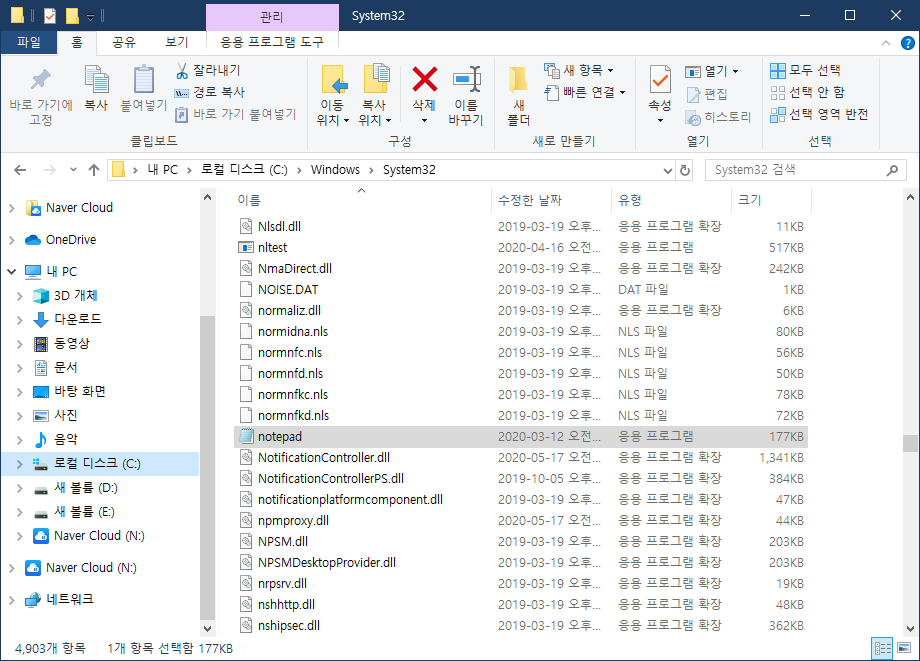Select the 홈 ribbon tab
The height and width of the screenshot is (661, 920).
[77, 42]
